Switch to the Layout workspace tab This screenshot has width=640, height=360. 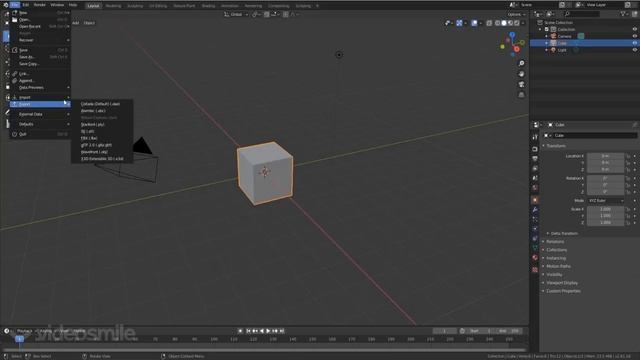tap(93, 6)
